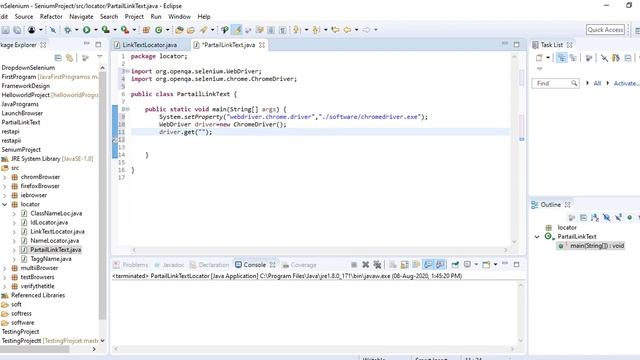
Task: Click the New Java Class green icon
Action: (158, 30)
